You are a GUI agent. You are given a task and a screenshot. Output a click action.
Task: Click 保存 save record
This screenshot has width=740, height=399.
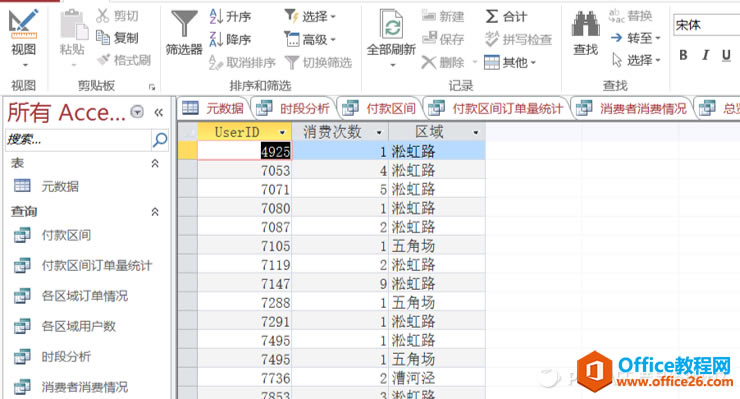(x=443, y=39)
